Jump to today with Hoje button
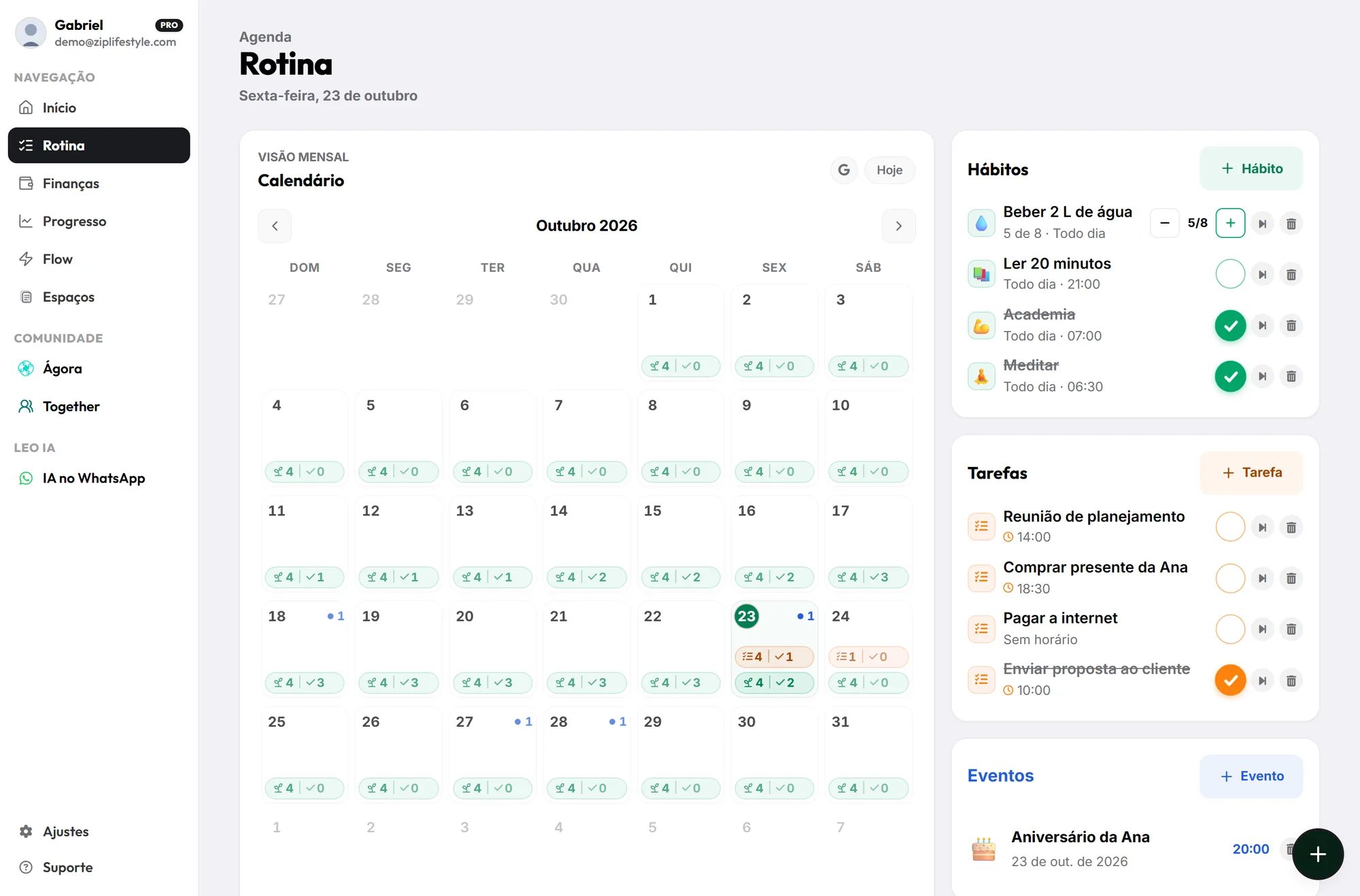Image resolution: width=1360 pixels, height=896 pixels. pyautogui.click(x=889, y=170)
